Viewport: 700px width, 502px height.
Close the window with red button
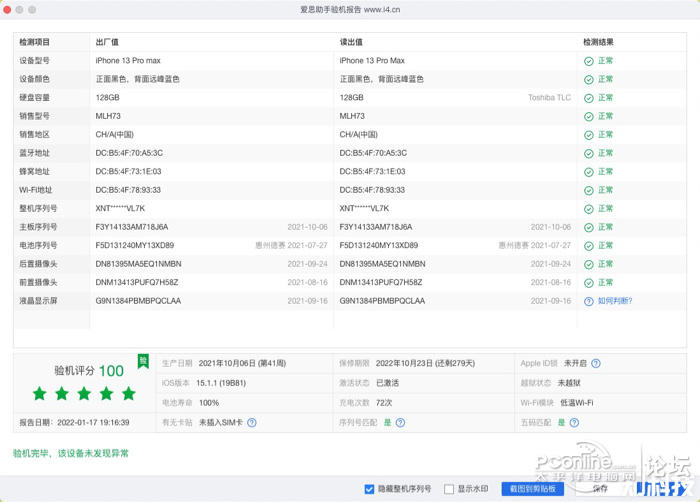point(7,9)
